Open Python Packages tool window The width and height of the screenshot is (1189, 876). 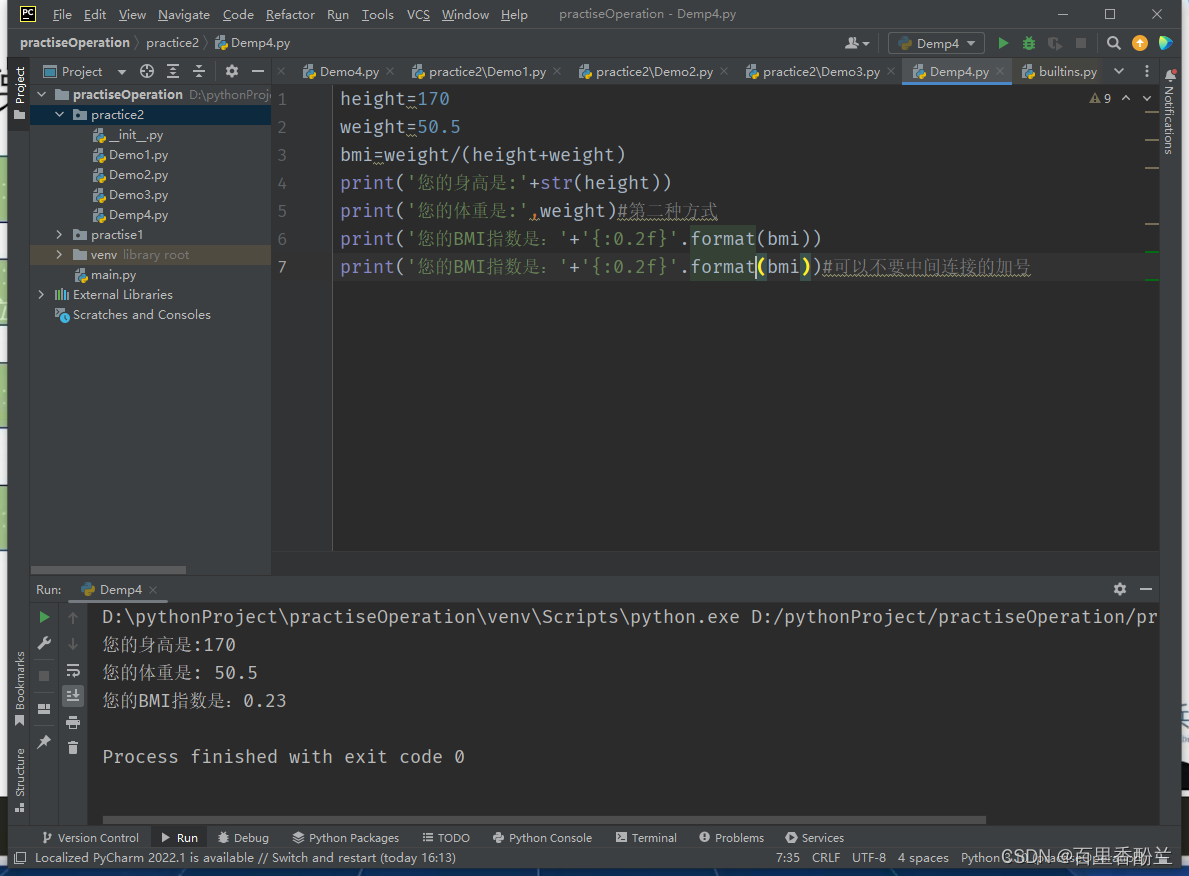point(346,838)
